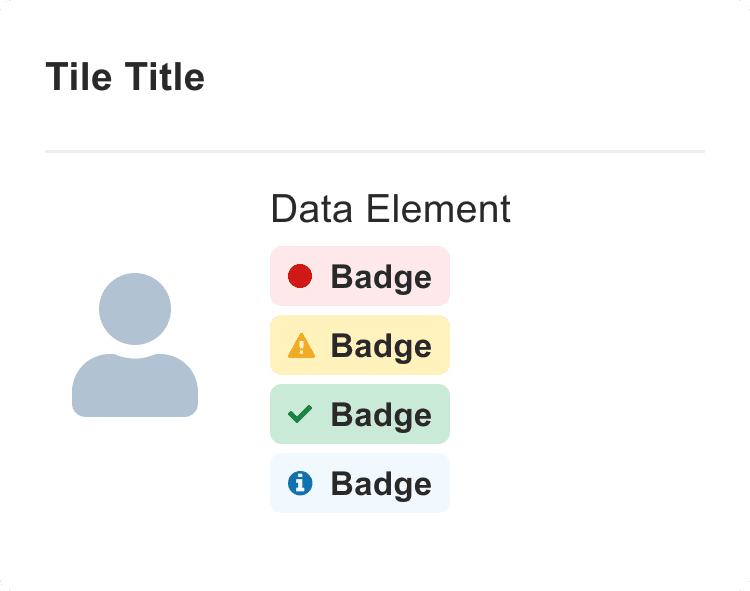
Task: Click the Tile Title heading
Action: pos(125,77)
